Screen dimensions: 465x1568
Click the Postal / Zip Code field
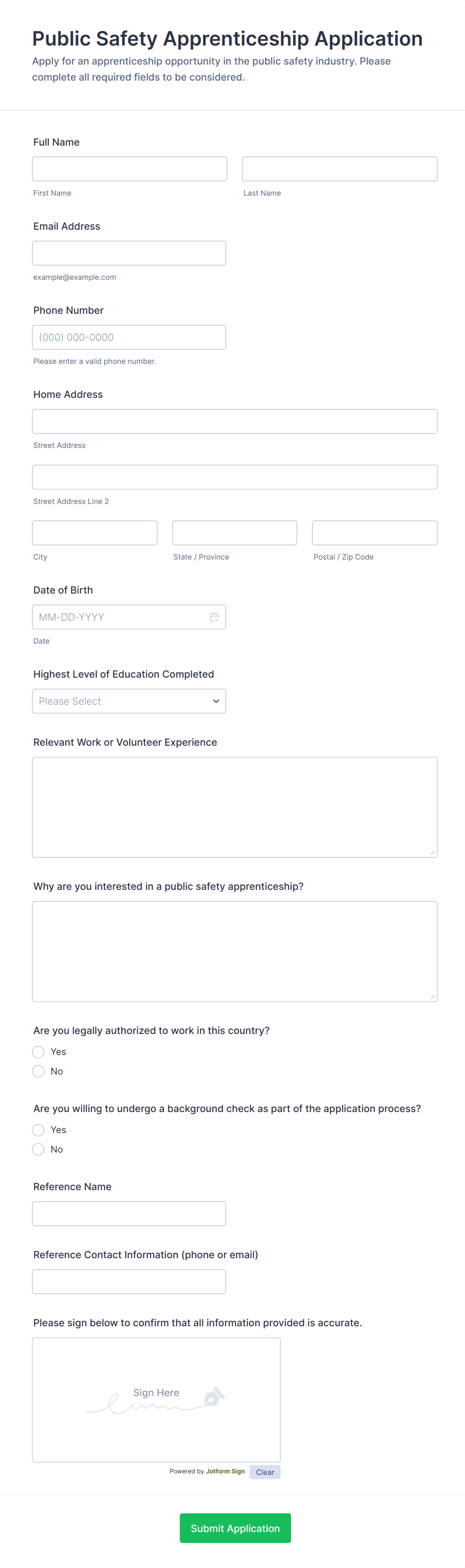(x=374, y=533)
